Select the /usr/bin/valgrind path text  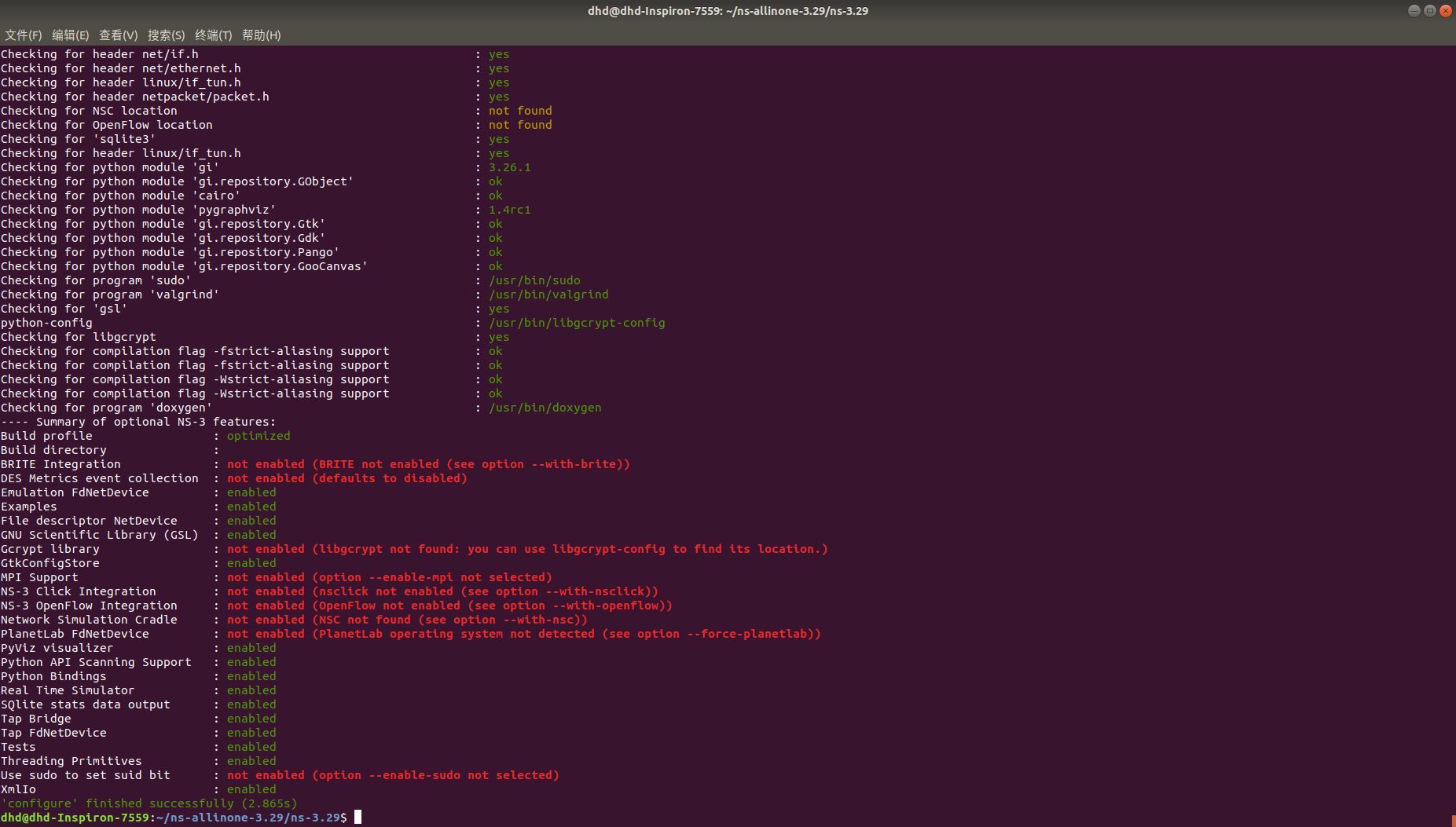[548, 294]
